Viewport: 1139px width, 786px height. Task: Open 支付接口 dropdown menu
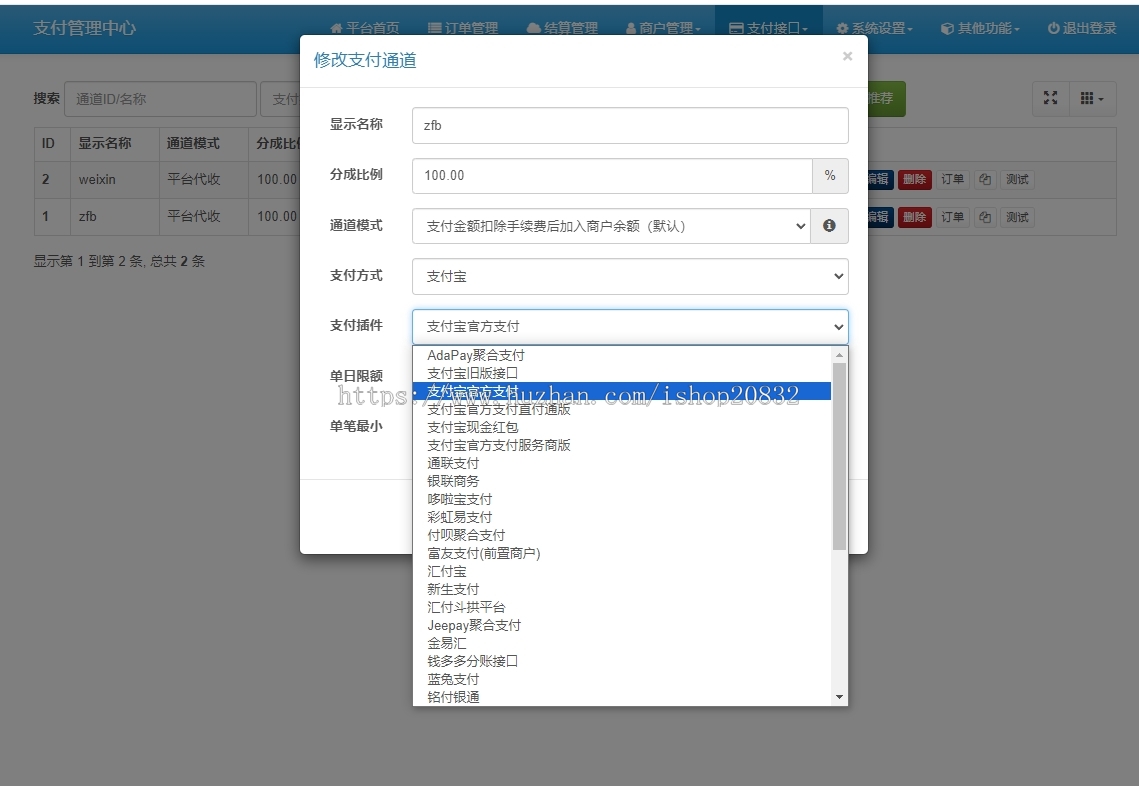(769, 28)
